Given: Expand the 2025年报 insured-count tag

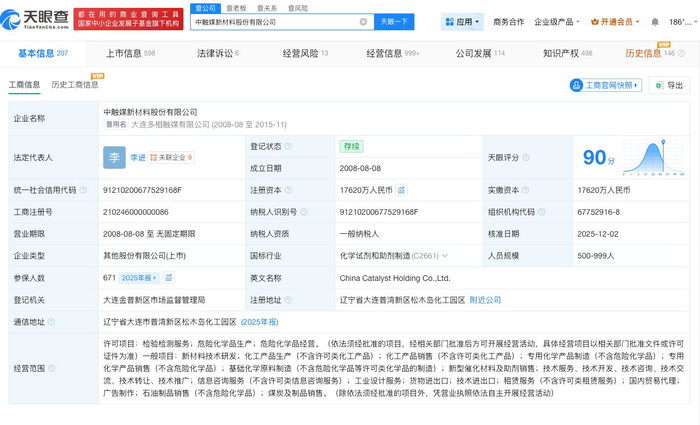Looking at the screenshot, I should [139, 278].
